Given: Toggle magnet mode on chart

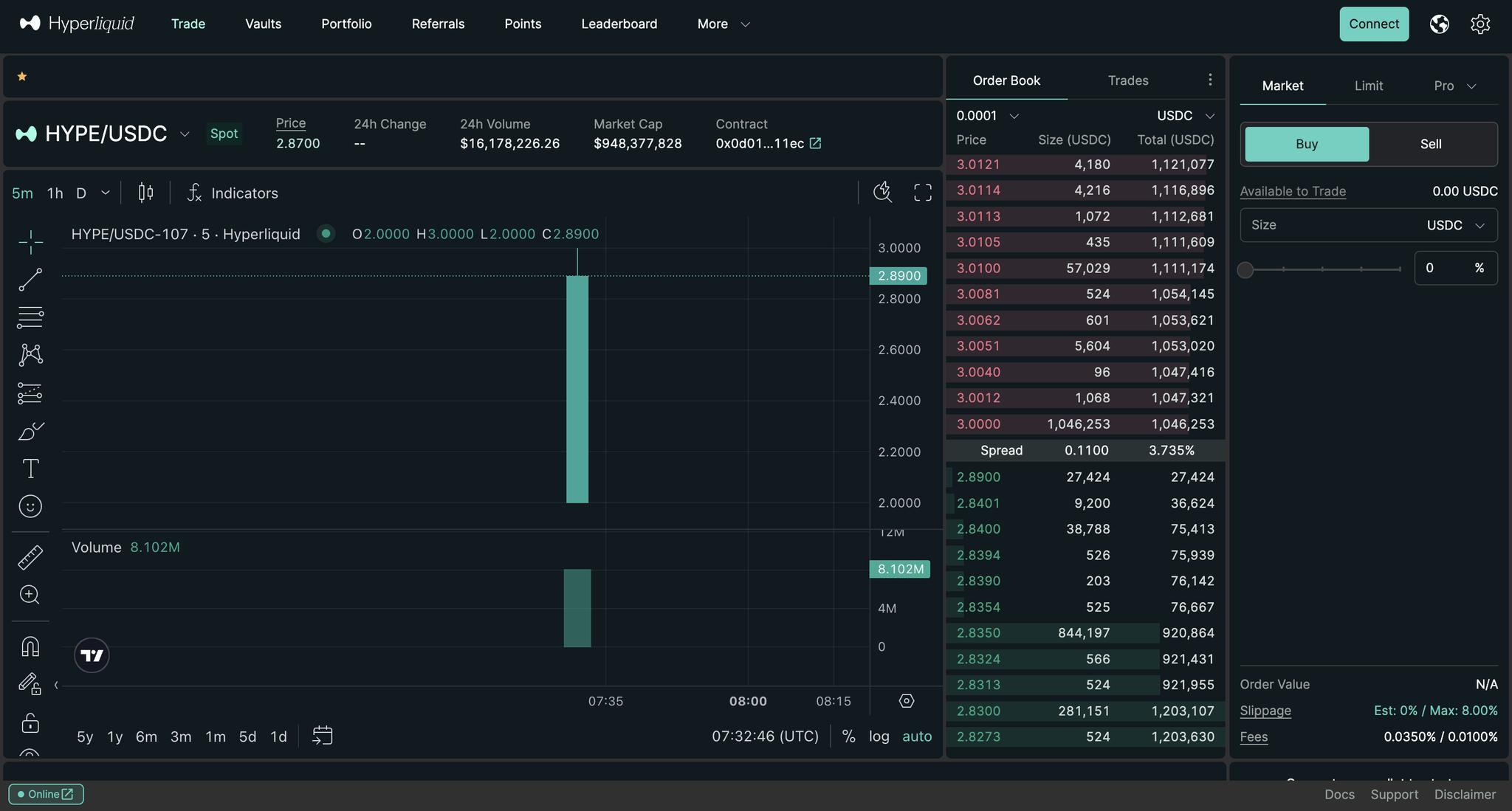Looking at the screenshot, I should pyautogui.click(x=30, y=646).
